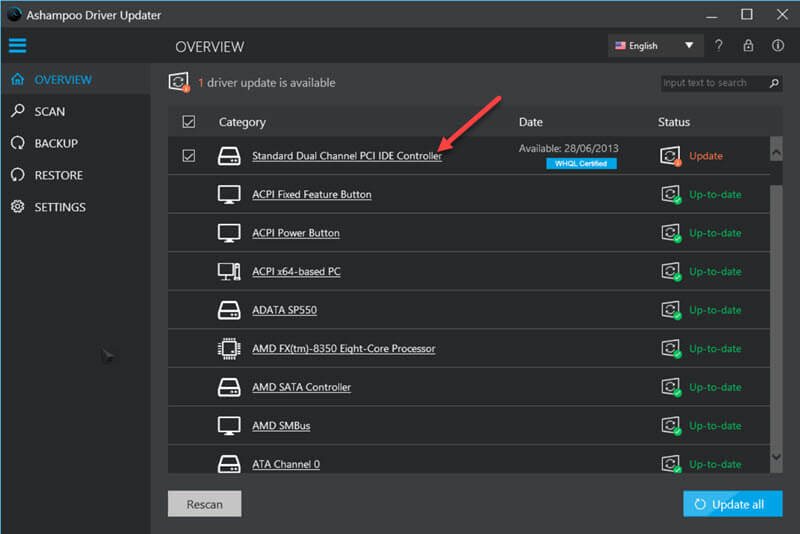Click monitor icon beside ACPI Power Button
The image size is (800, 534).
229,233
